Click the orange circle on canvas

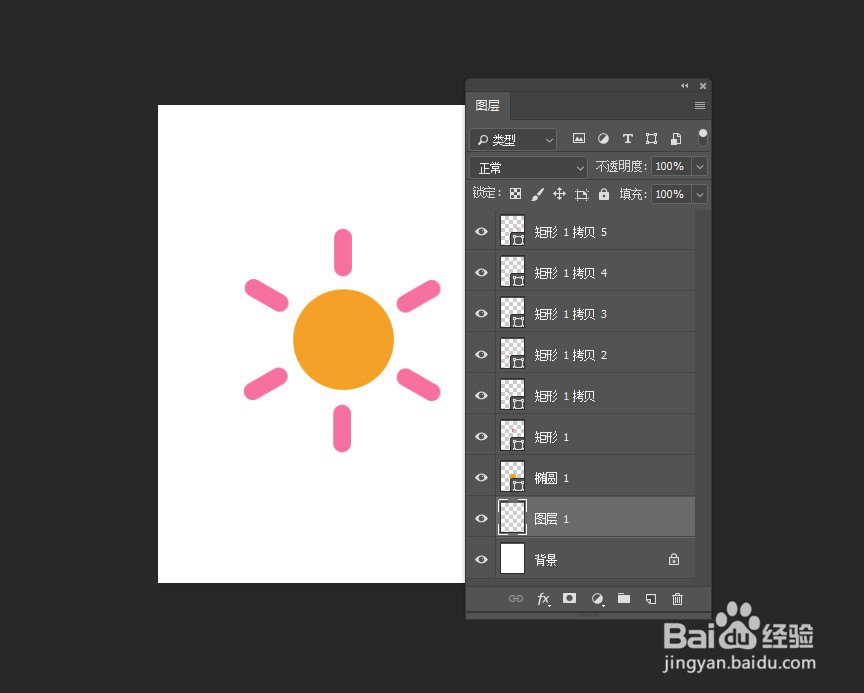(343, 339)
